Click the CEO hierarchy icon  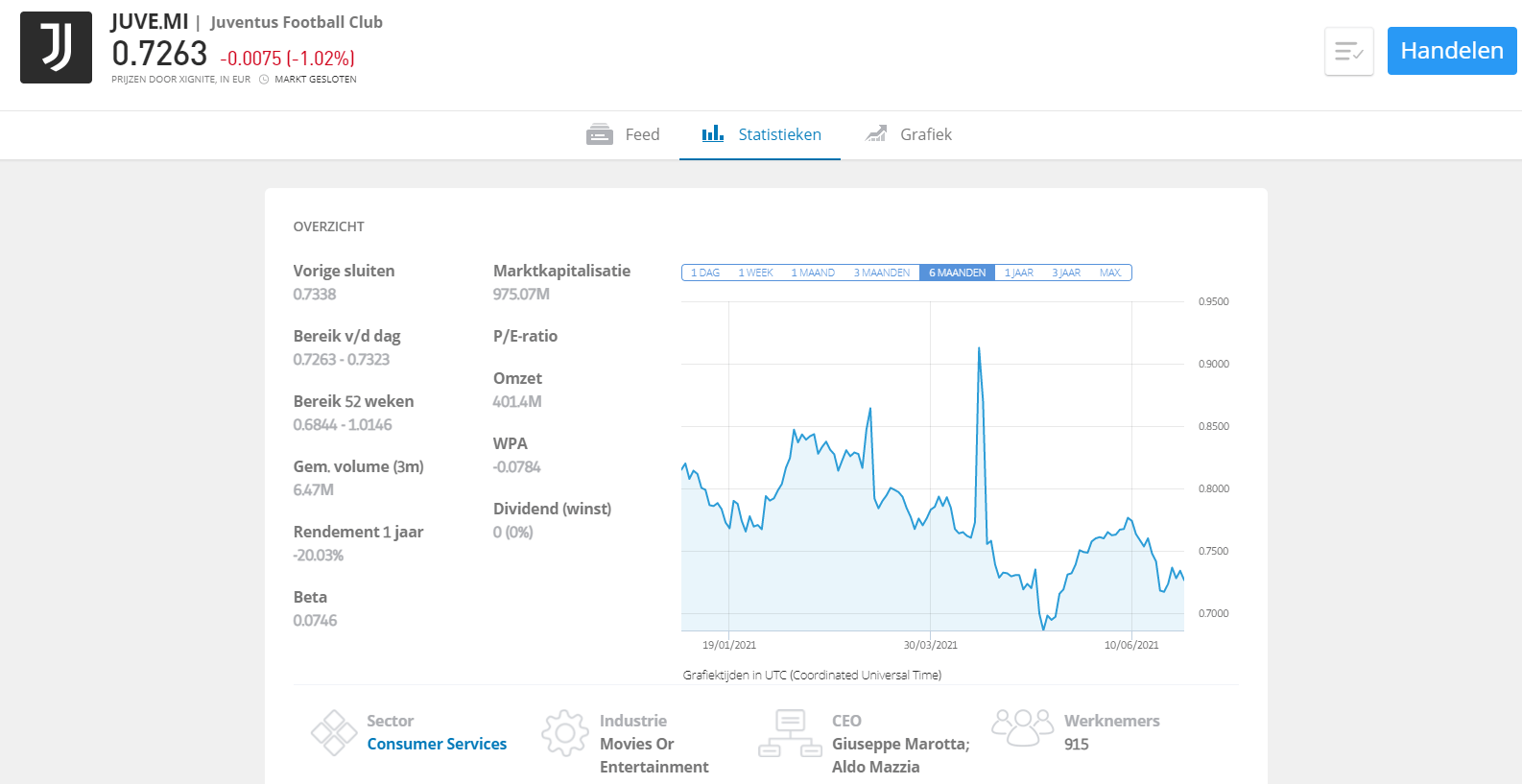791,733
